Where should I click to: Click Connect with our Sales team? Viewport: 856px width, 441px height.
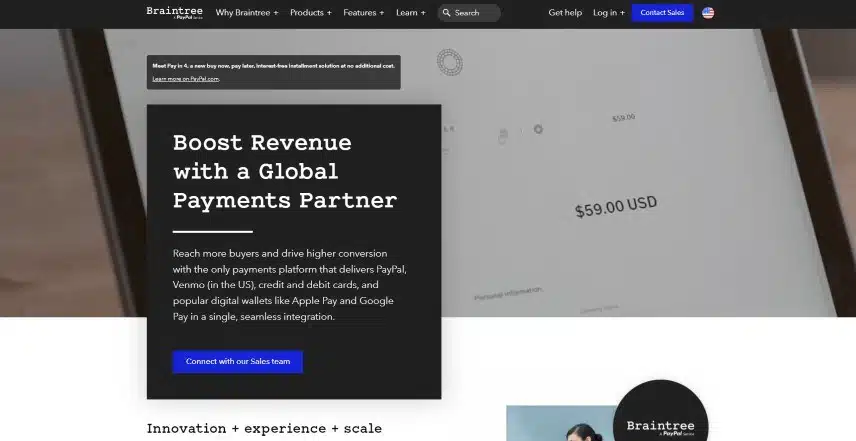coord(238,361)
